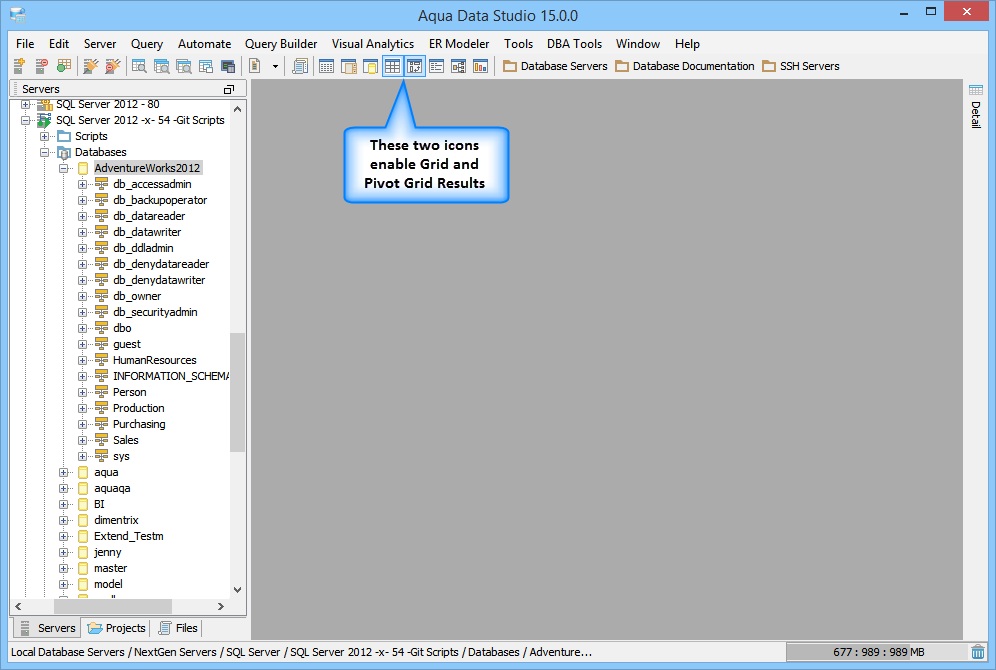Click the server tree vertical scrollbar thumb
Screen dimensions: 996x670
tap(238, 392)
